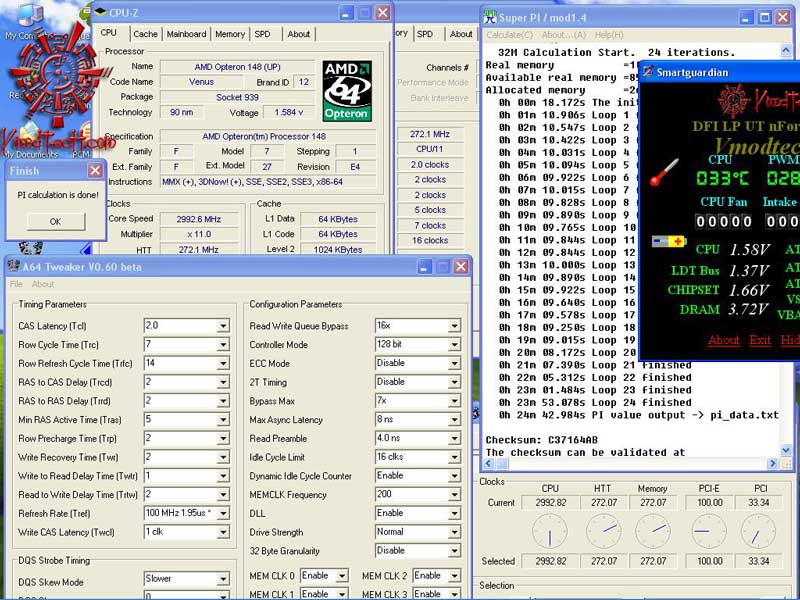This screenshot has height=600, width=800.
Task: Expand the MEM CLK 2 dropdown
Action: [x=454, y=576]
